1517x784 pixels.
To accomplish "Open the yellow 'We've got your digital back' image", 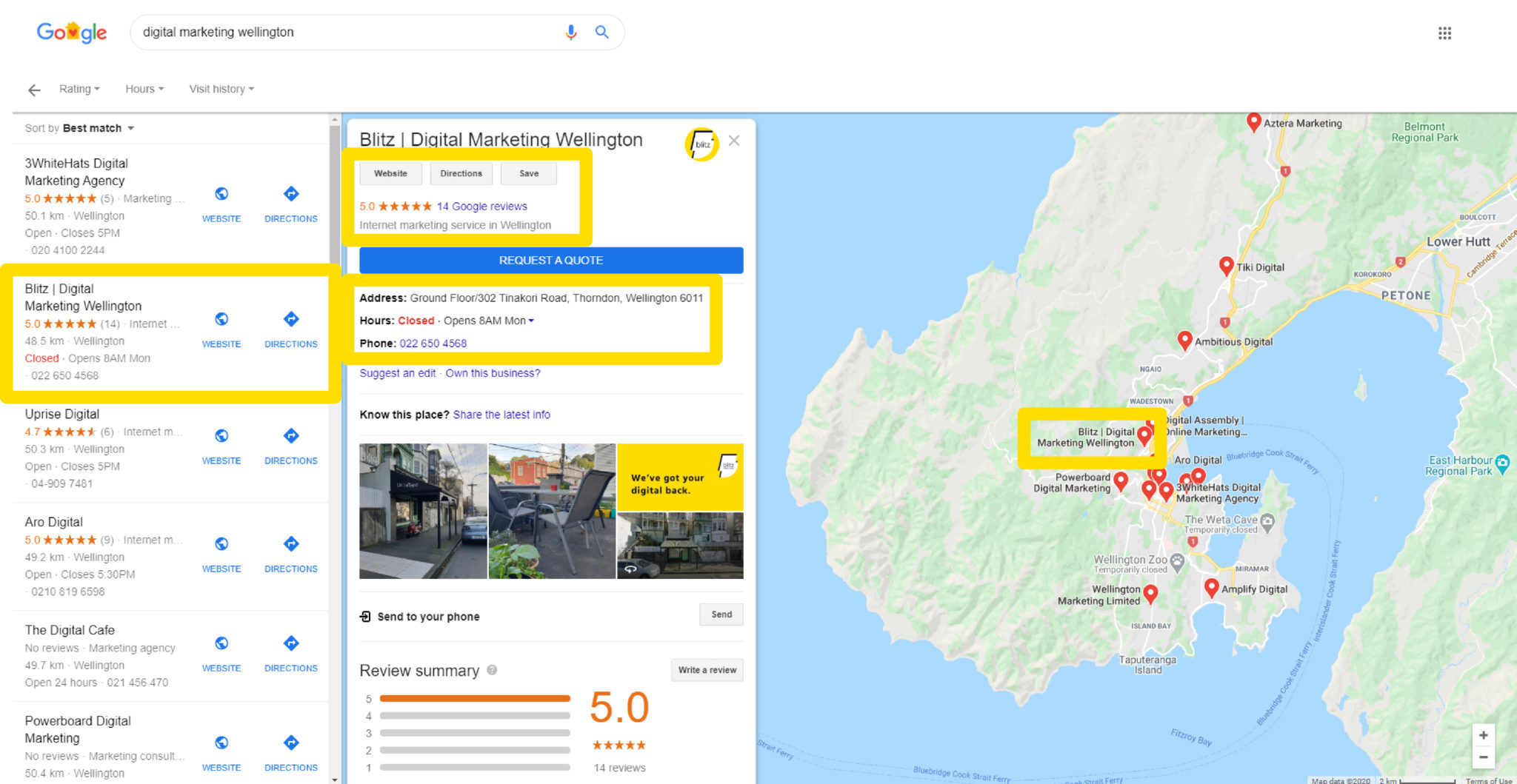I will [680, 478].
